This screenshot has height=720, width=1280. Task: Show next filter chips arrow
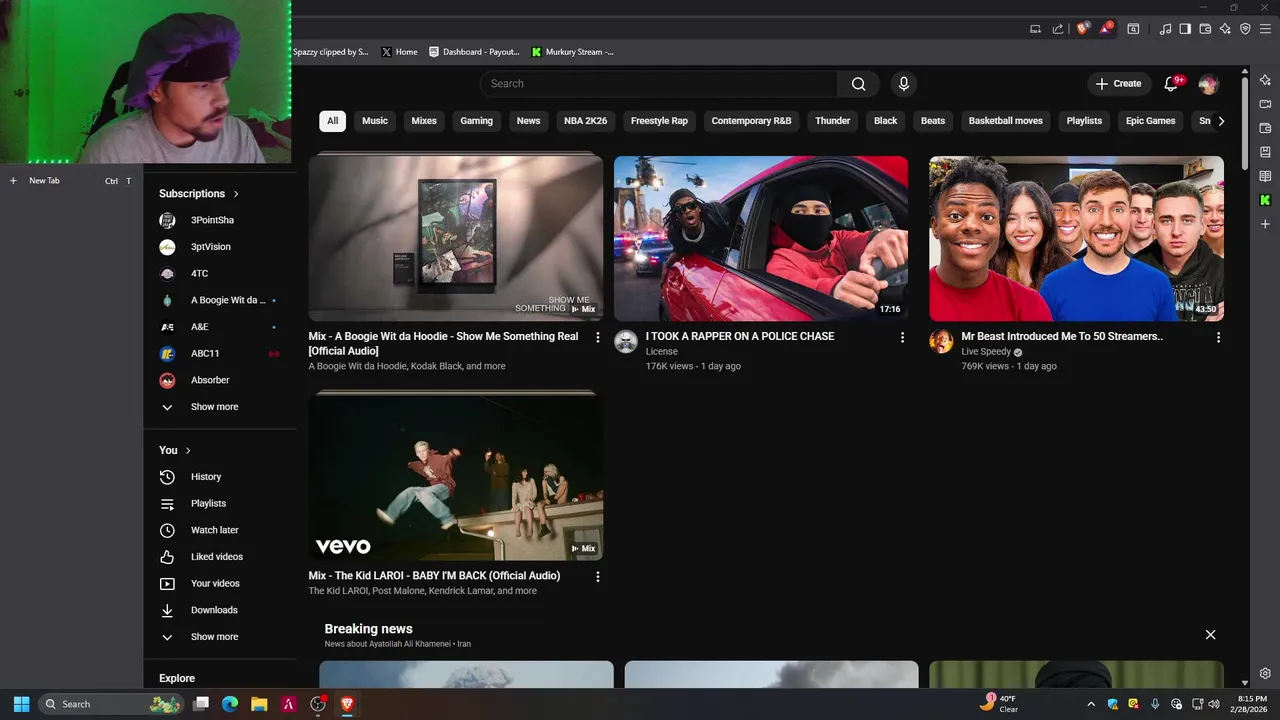[x=1220, y=121]
